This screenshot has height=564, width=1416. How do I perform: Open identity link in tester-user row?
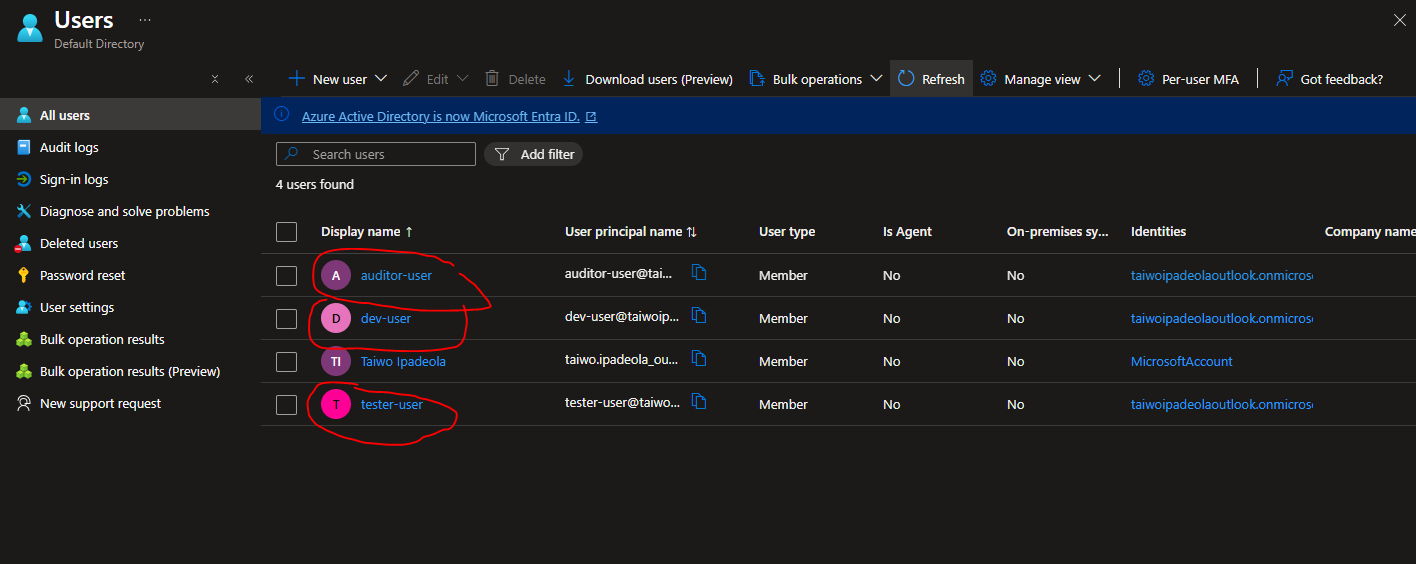(x=1221, y=404)
